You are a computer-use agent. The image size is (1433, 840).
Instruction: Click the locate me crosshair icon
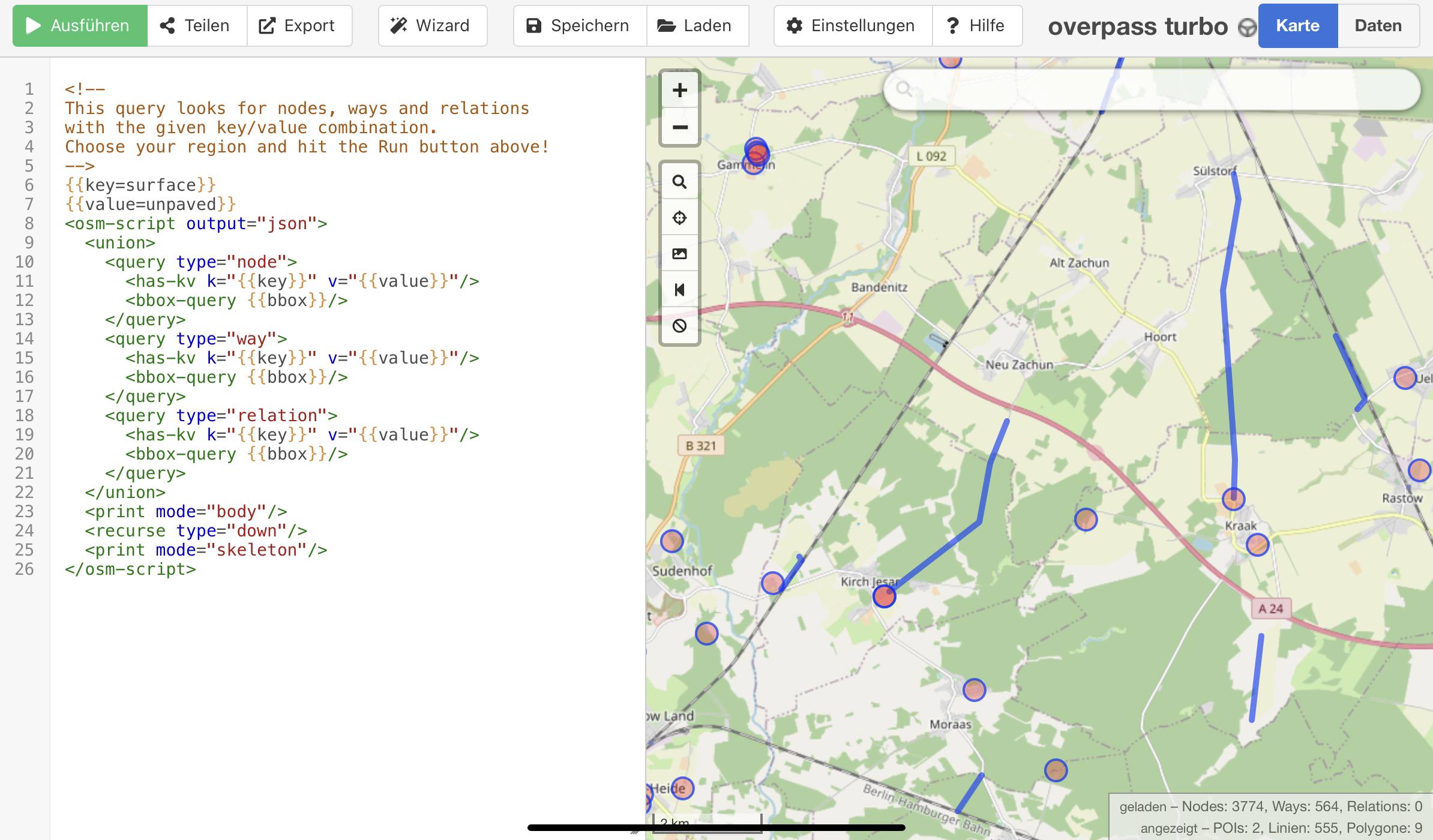point(679,218)
